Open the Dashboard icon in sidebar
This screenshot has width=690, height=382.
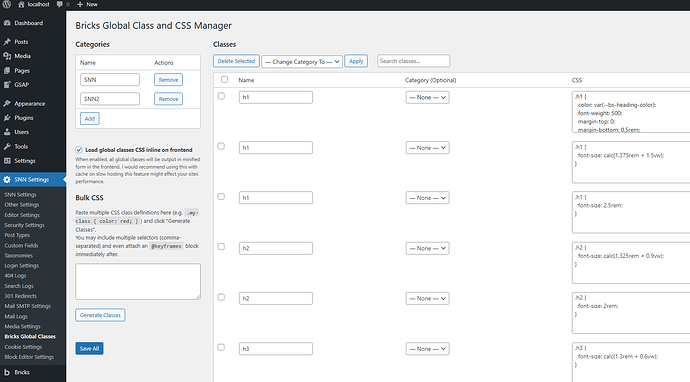point(7,23)
